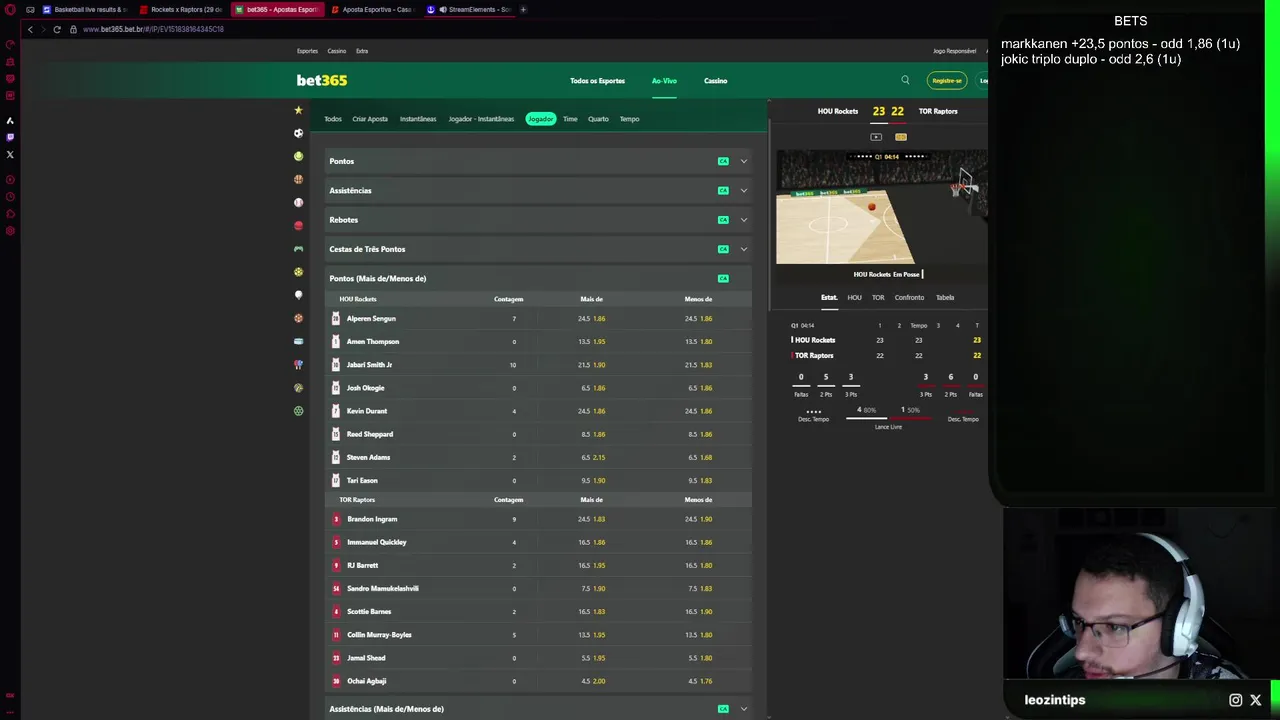Expand Cestas de Três Pontos section

[x=538, y=249]
